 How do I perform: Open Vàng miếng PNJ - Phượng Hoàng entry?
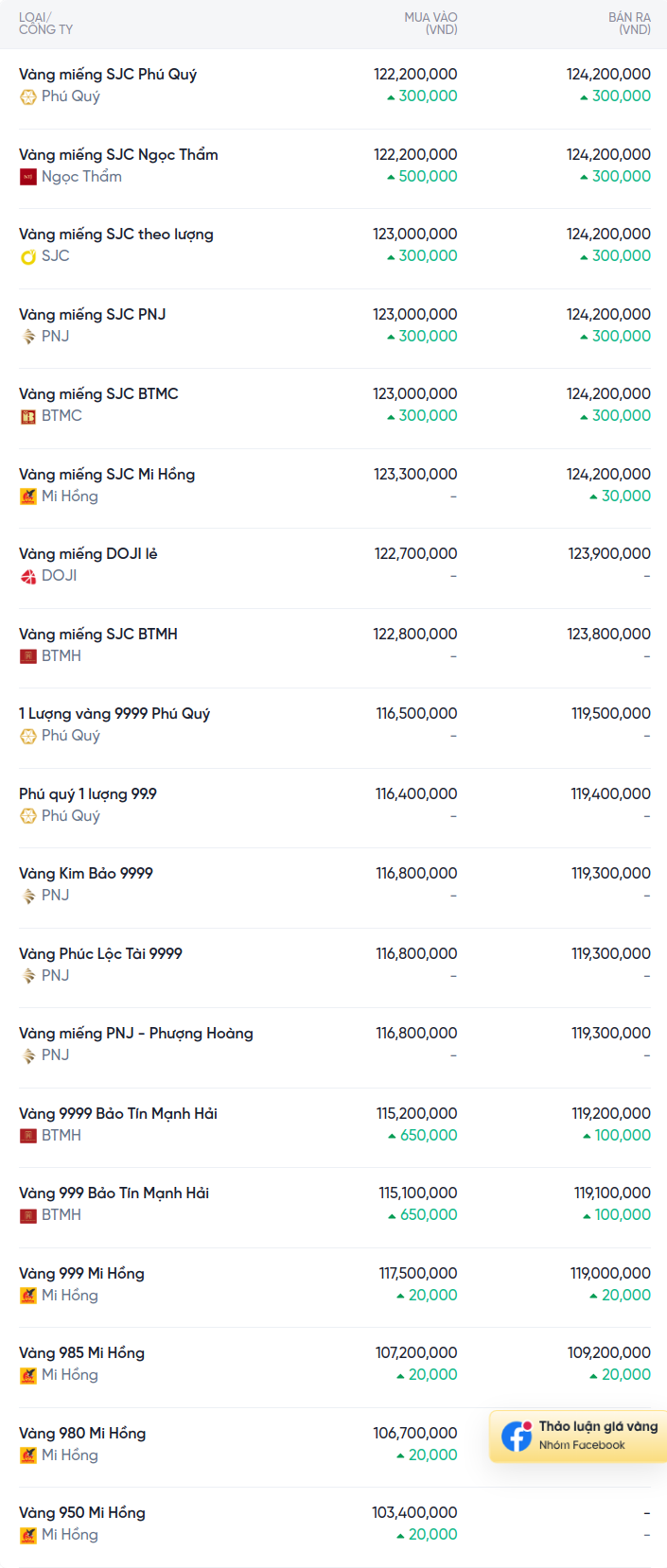pos(136,1033)
